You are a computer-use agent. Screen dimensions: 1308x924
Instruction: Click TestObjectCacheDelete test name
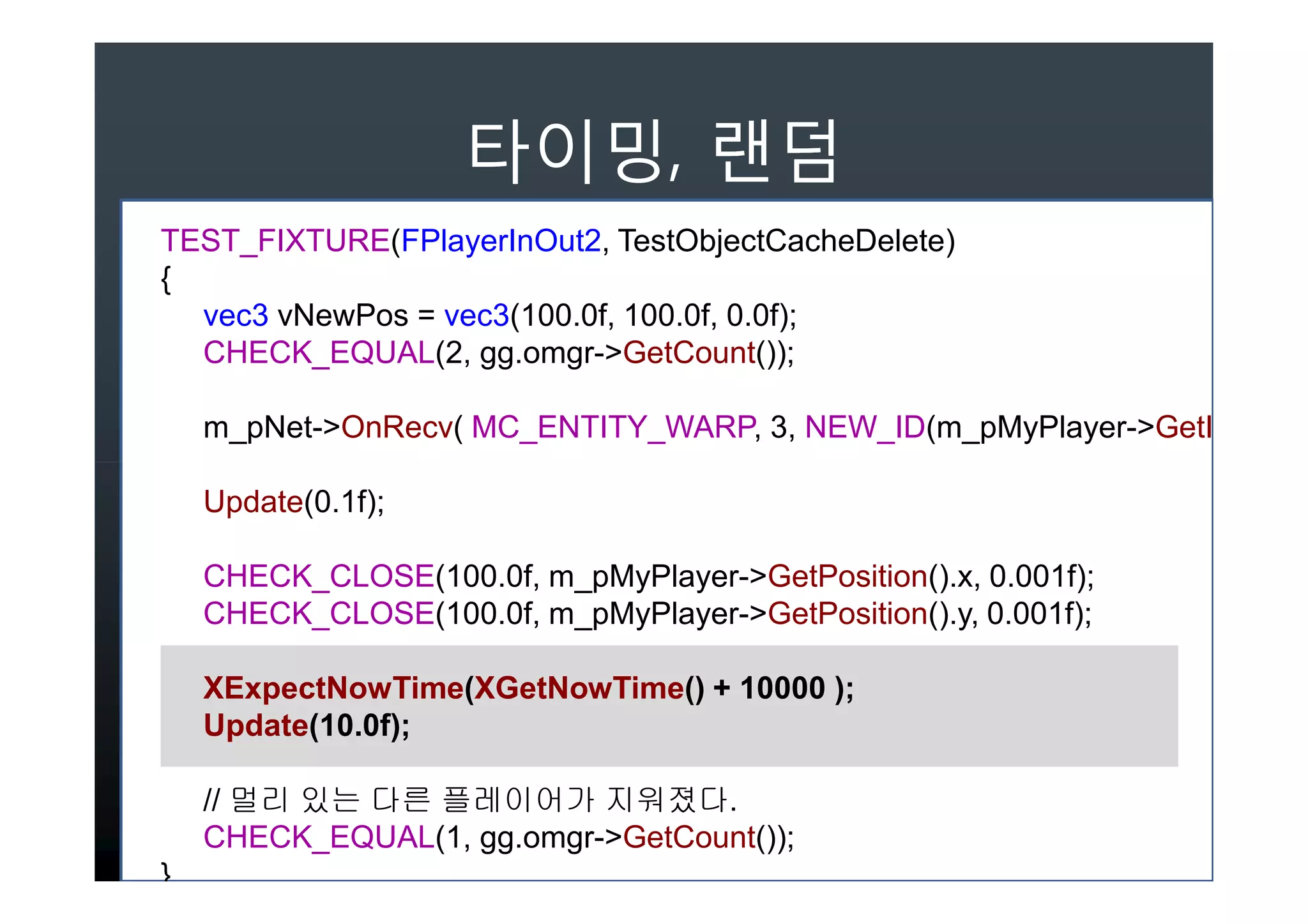[x=782, y=241]
